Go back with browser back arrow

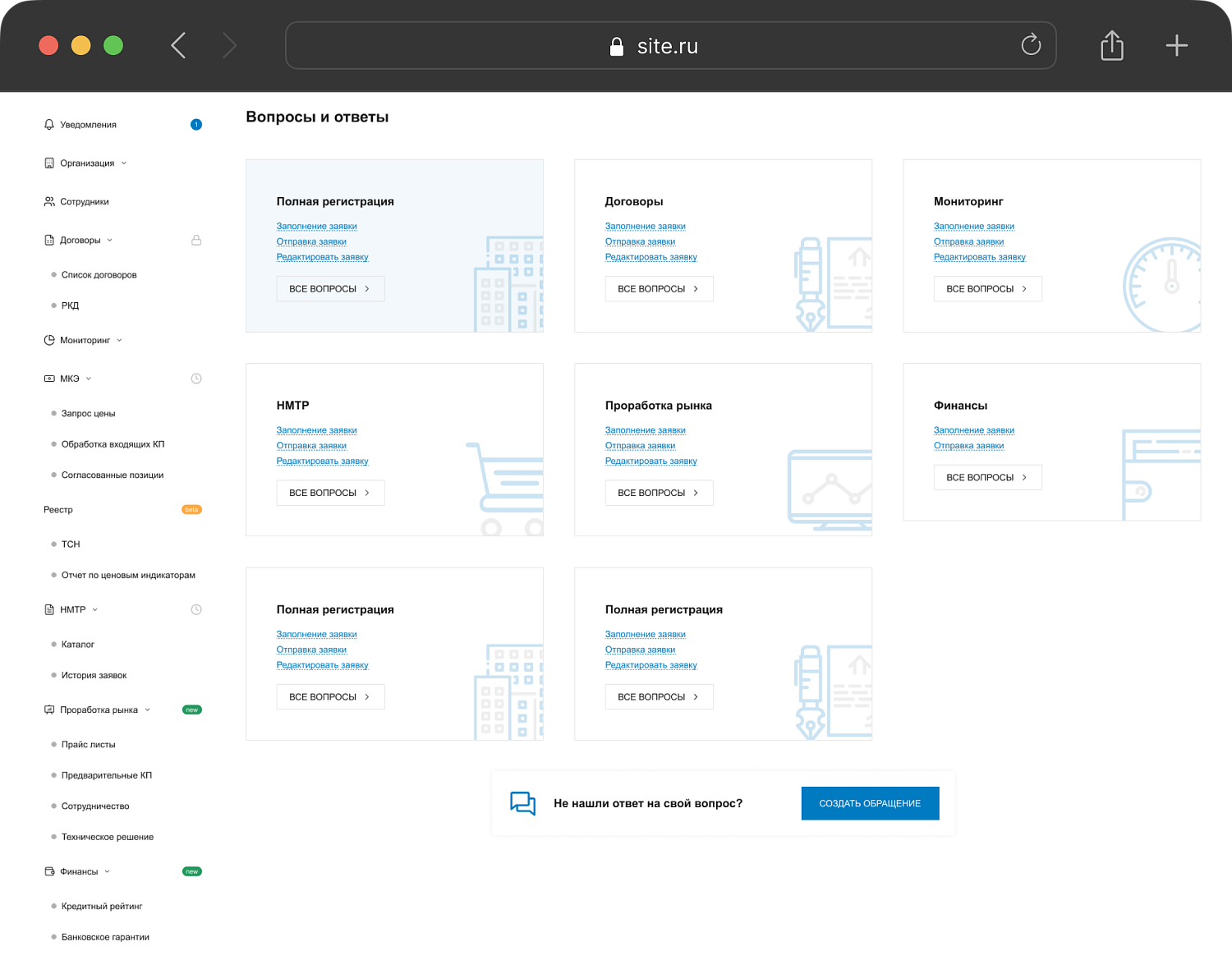(x=179, y=45)
